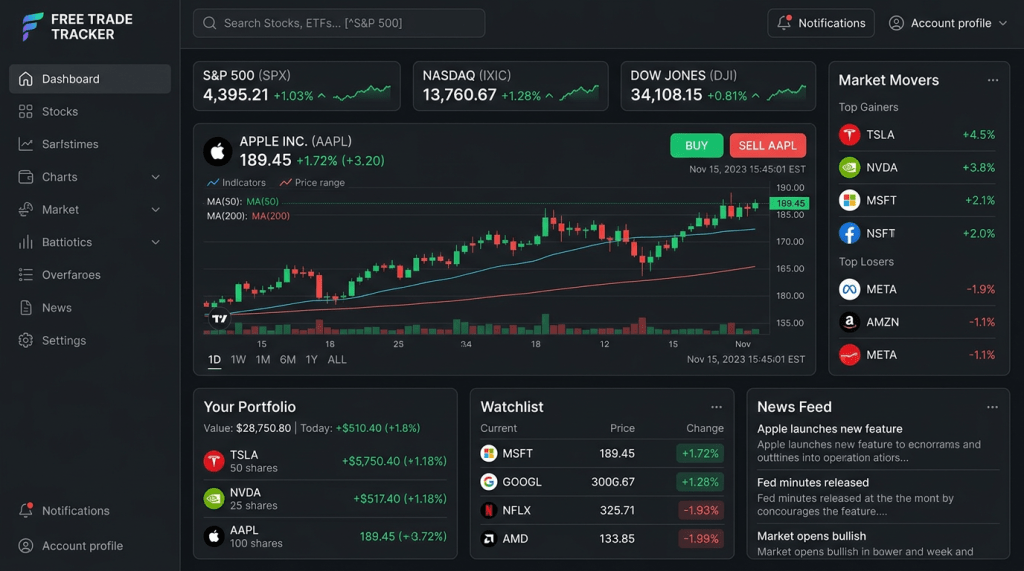Select the 1M timeframe tab
The image size is (1024, 571).
(263, 360)
